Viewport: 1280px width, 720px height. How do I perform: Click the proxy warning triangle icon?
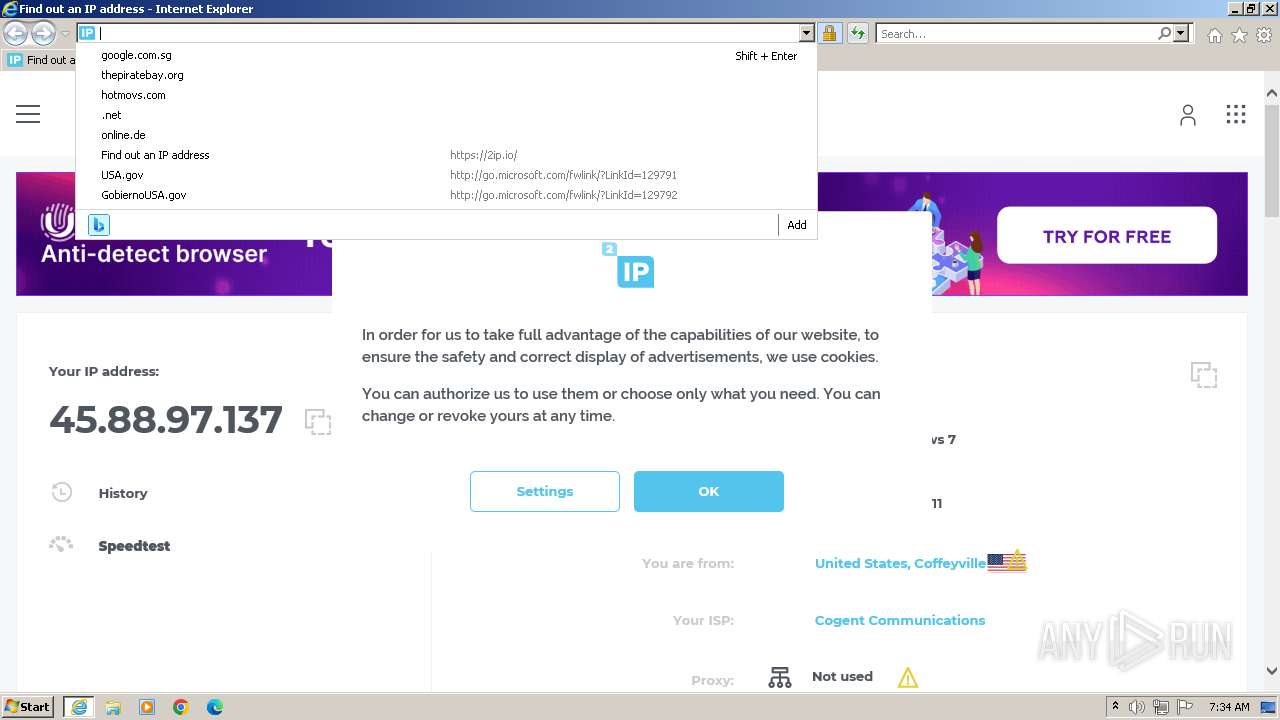(908, 677)
